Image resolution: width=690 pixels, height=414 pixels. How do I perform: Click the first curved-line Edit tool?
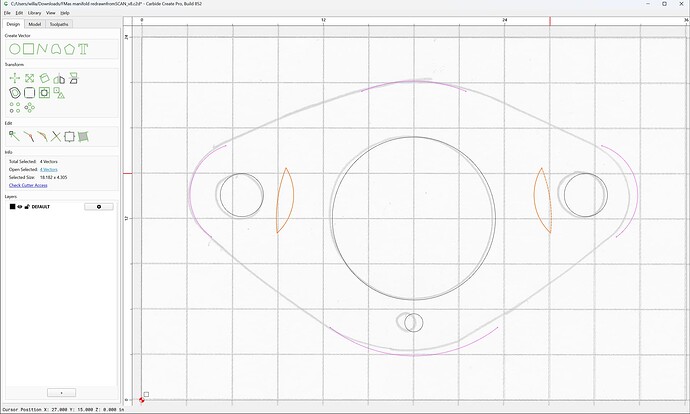point(28,136)
